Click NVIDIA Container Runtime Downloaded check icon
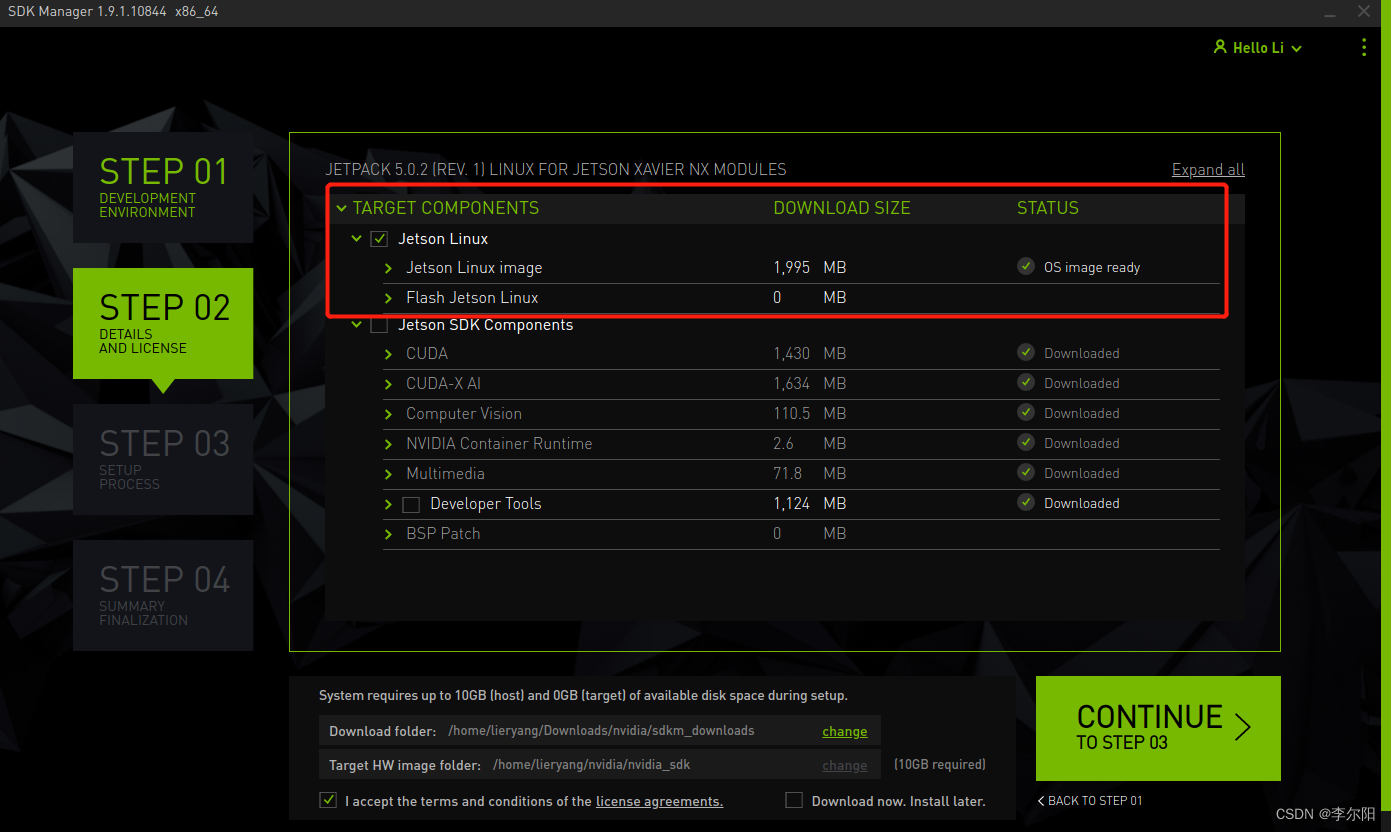 coord(1026,442)
